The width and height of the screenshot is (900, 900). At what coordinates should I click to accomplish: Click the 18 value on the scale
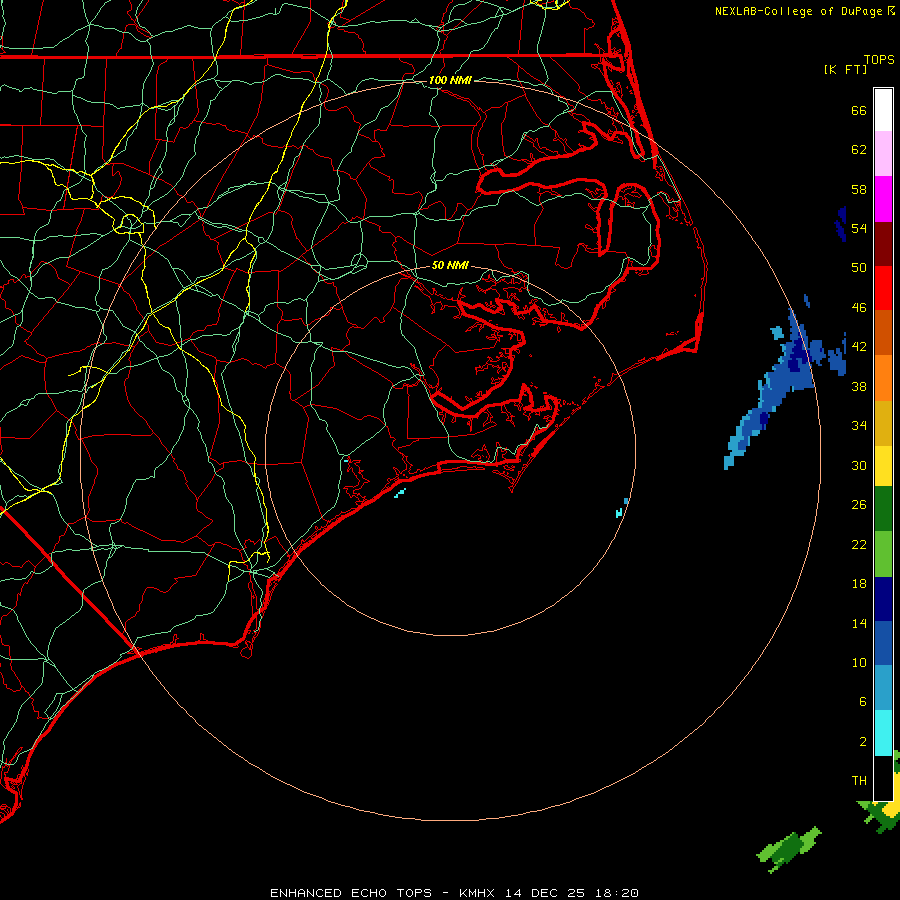(859, 584)
